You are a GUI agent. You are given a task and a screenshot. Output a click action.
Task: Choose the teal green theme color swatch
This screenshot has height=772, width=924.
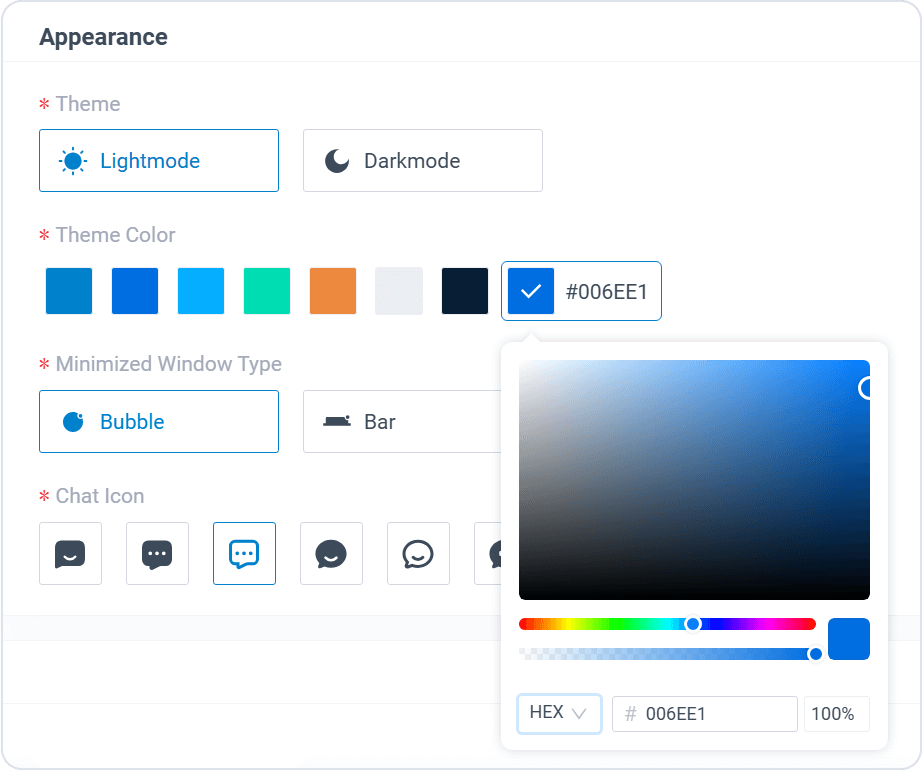[267, 291]
